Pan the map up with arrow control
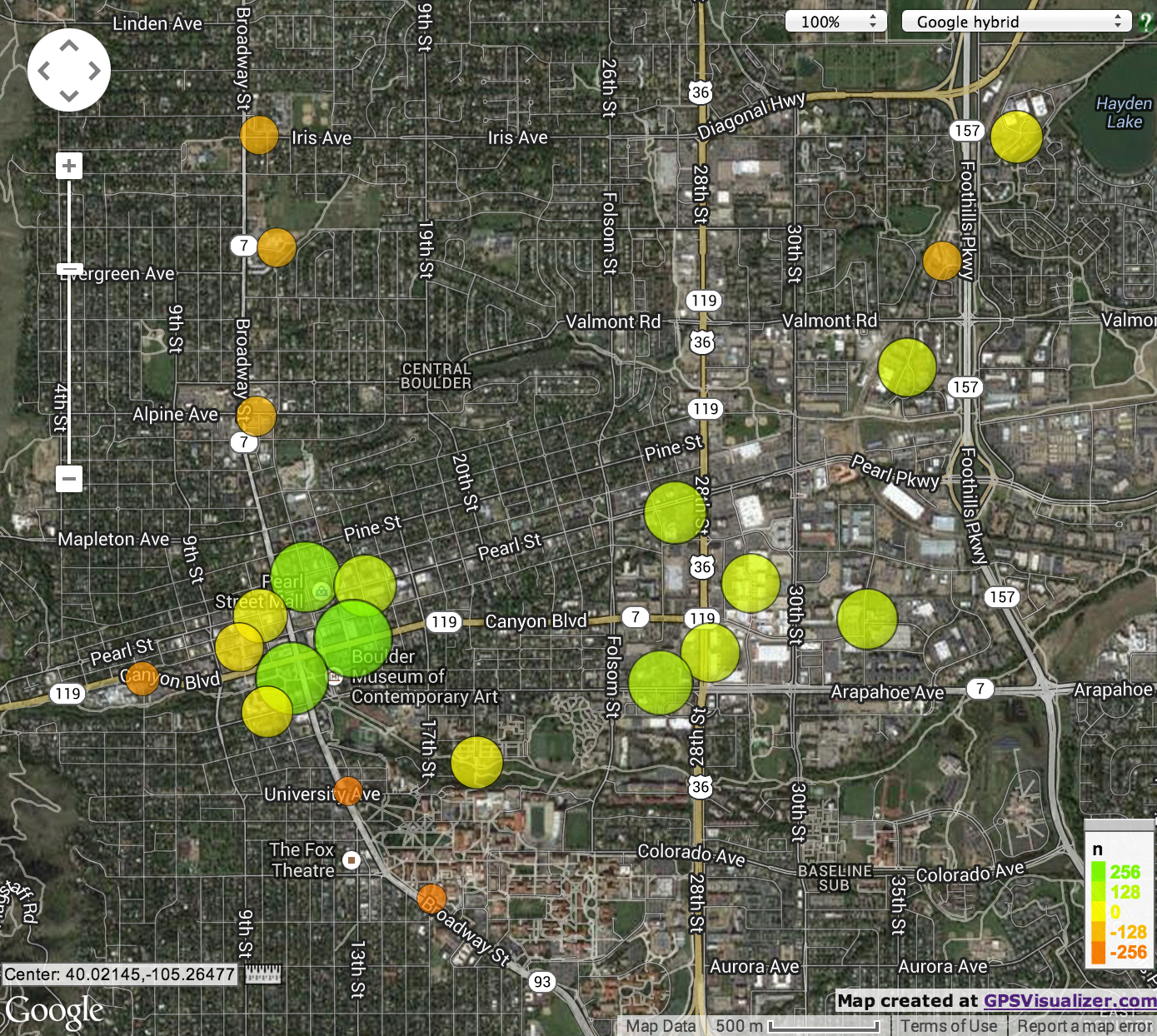Screen dimensions: 1157x1036 tap(69, 46)
